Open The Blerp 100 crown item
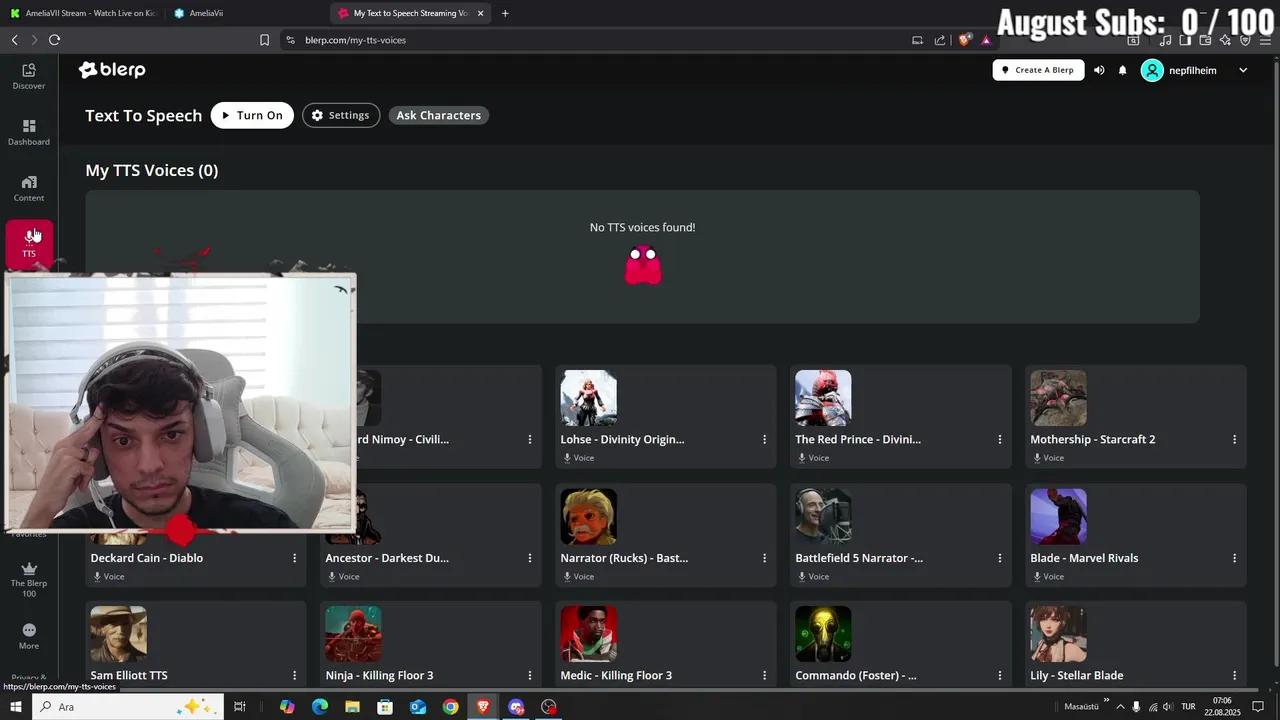 pos(29,580)
